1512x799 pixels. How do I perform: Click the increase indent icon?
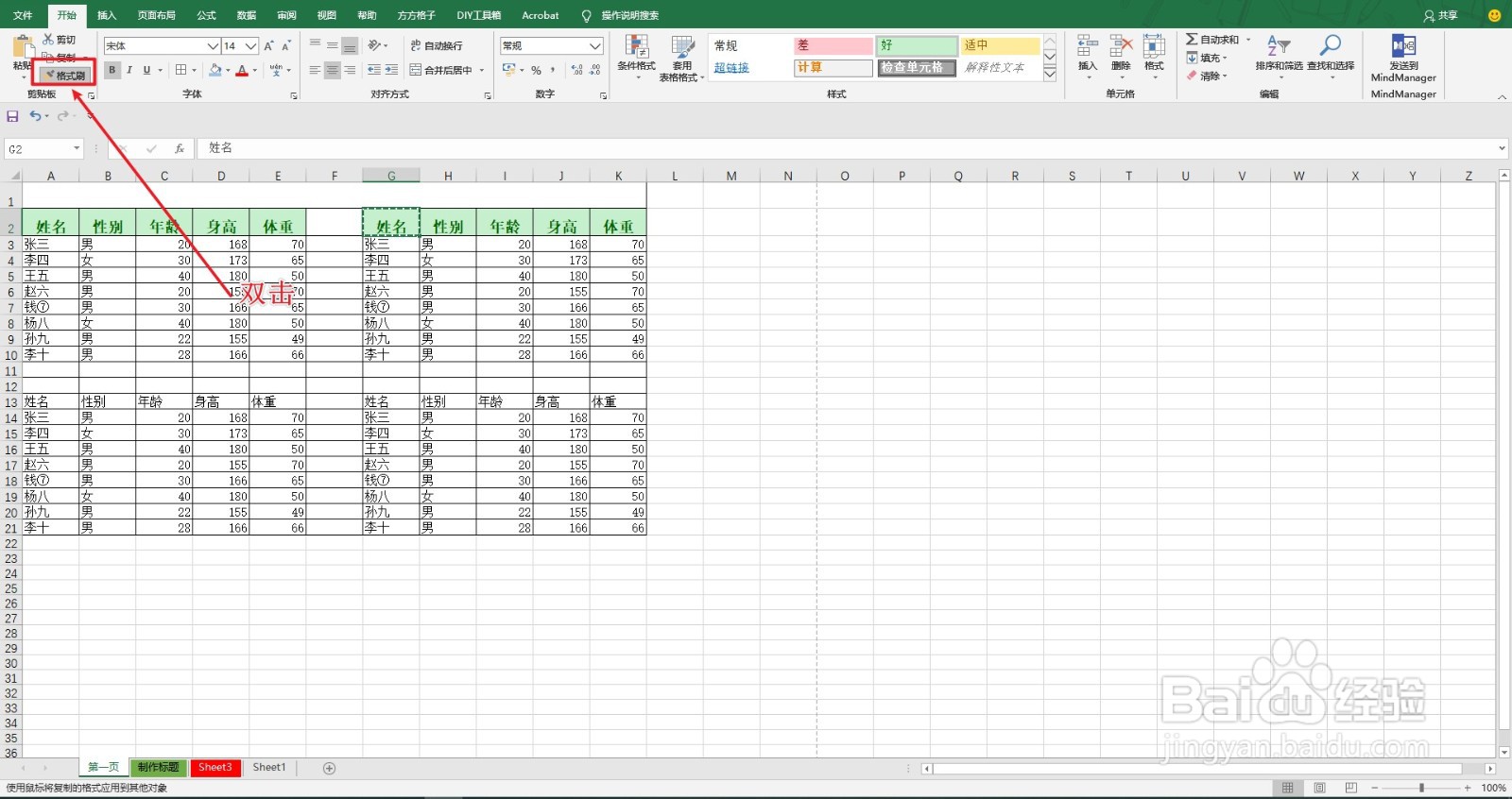[x=392, y=70]
